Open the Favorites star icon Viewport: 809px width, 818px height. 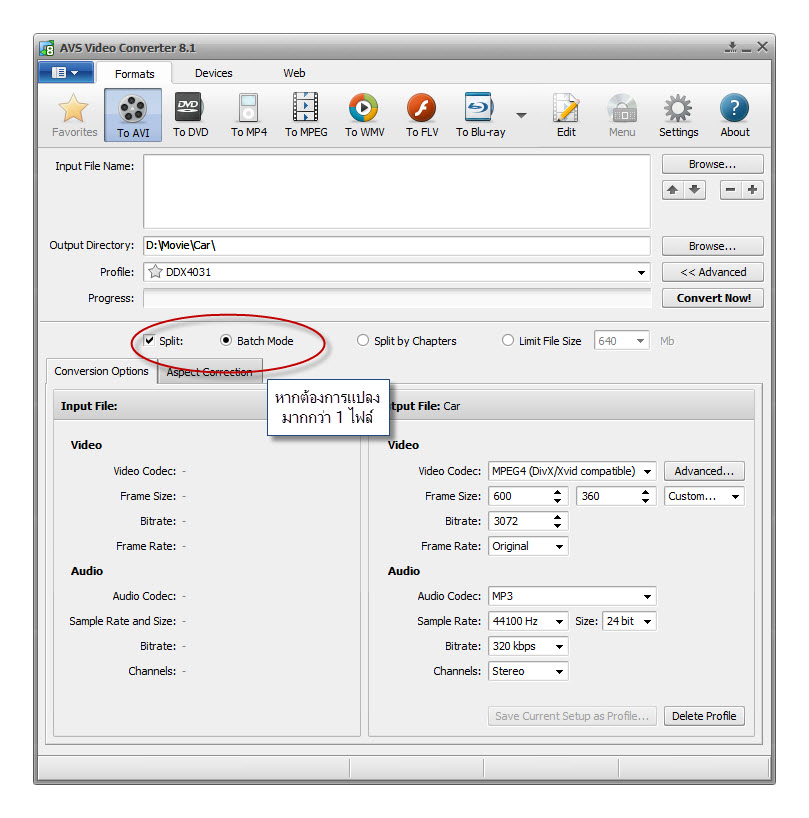pos(74,115)
